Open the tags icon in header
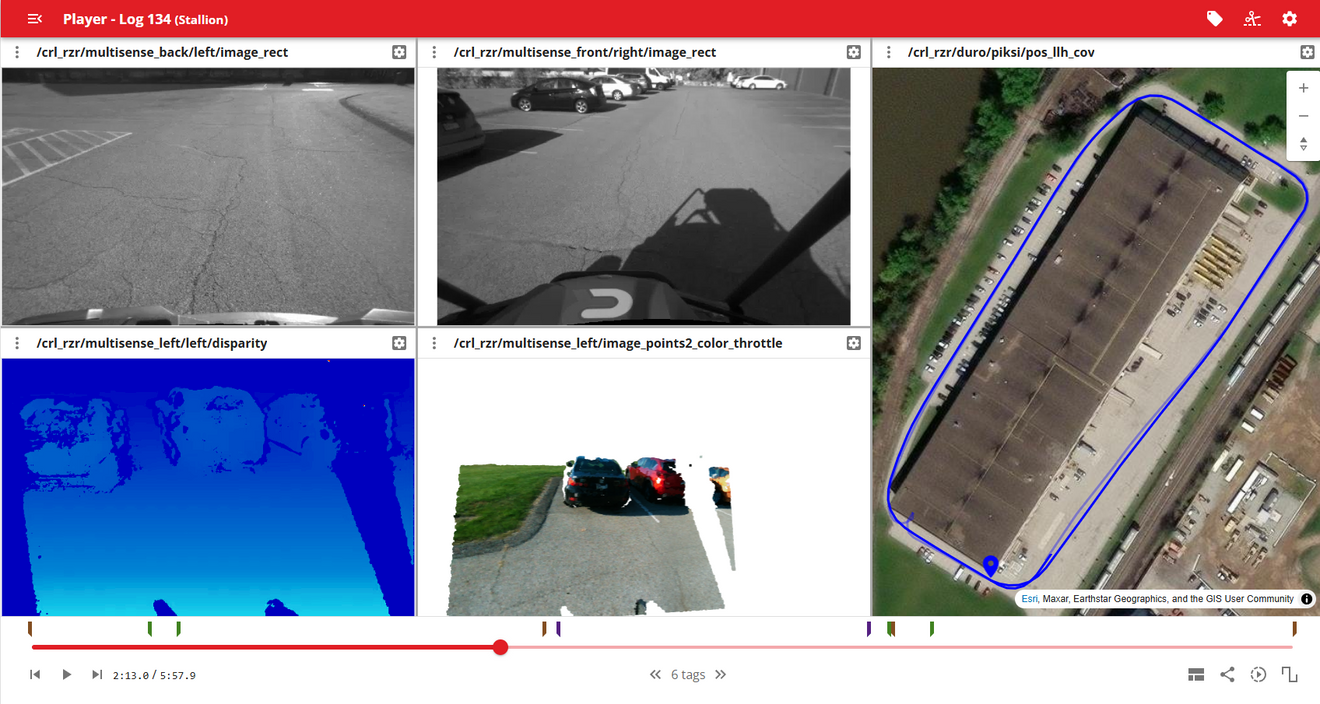 click(1215, 19)
